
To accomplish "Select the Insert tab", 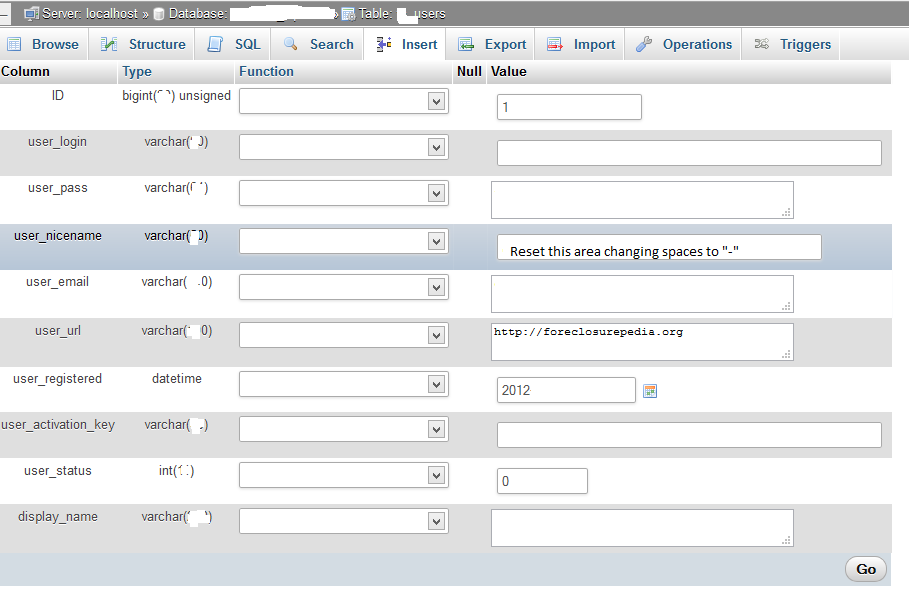I will click(x=405, y=44).
